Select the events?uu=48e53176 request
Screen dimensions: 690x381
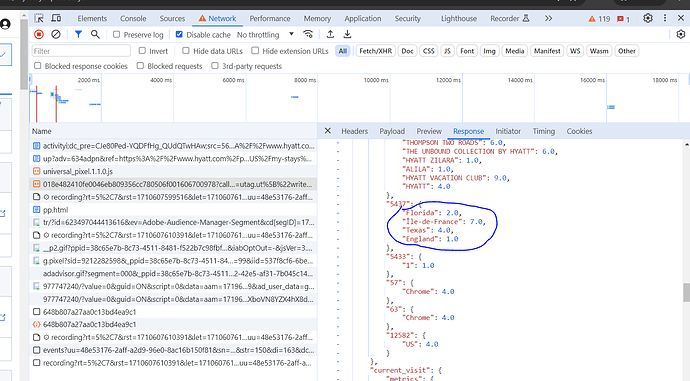pos(173,350)
